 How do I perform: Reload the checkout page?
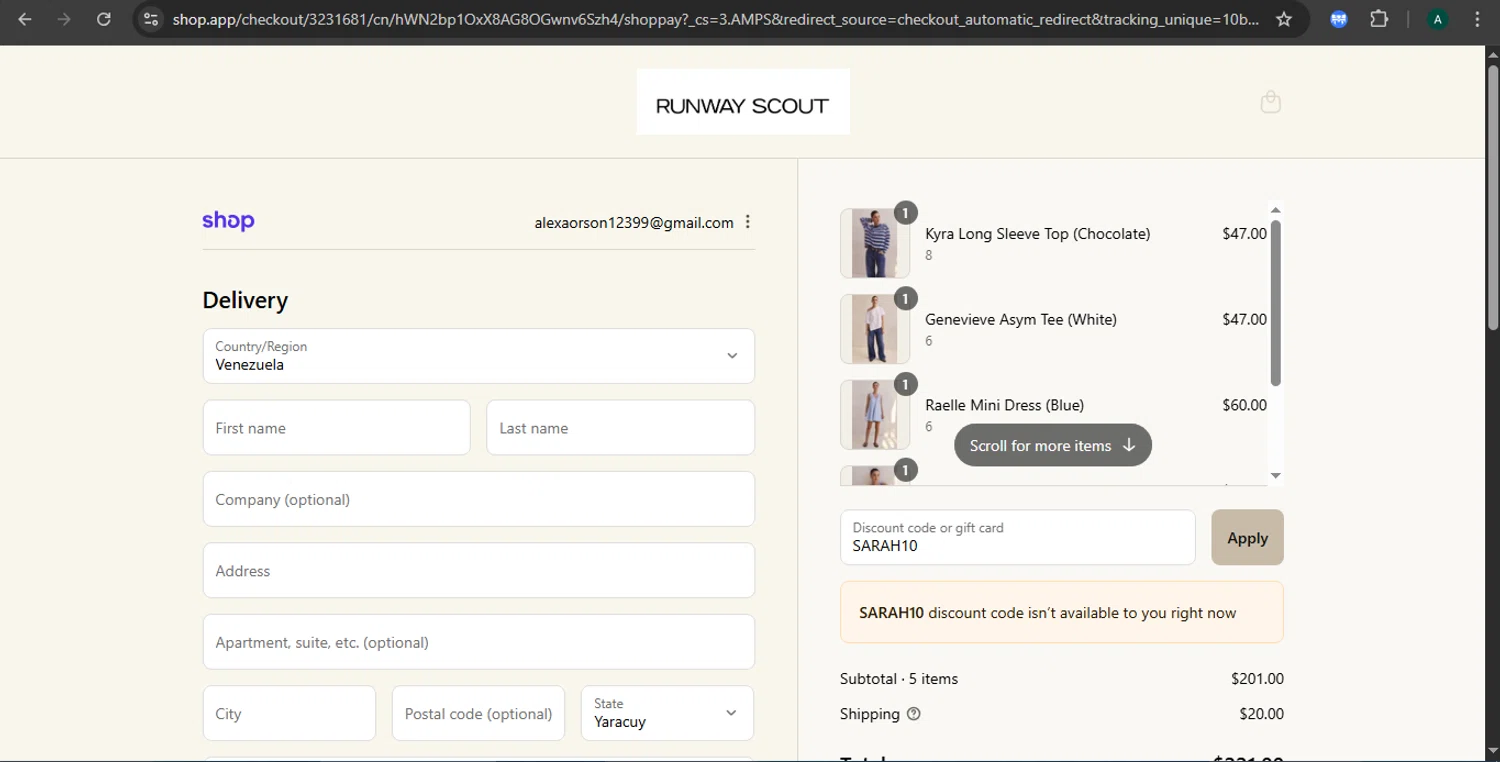pos(103,19)
